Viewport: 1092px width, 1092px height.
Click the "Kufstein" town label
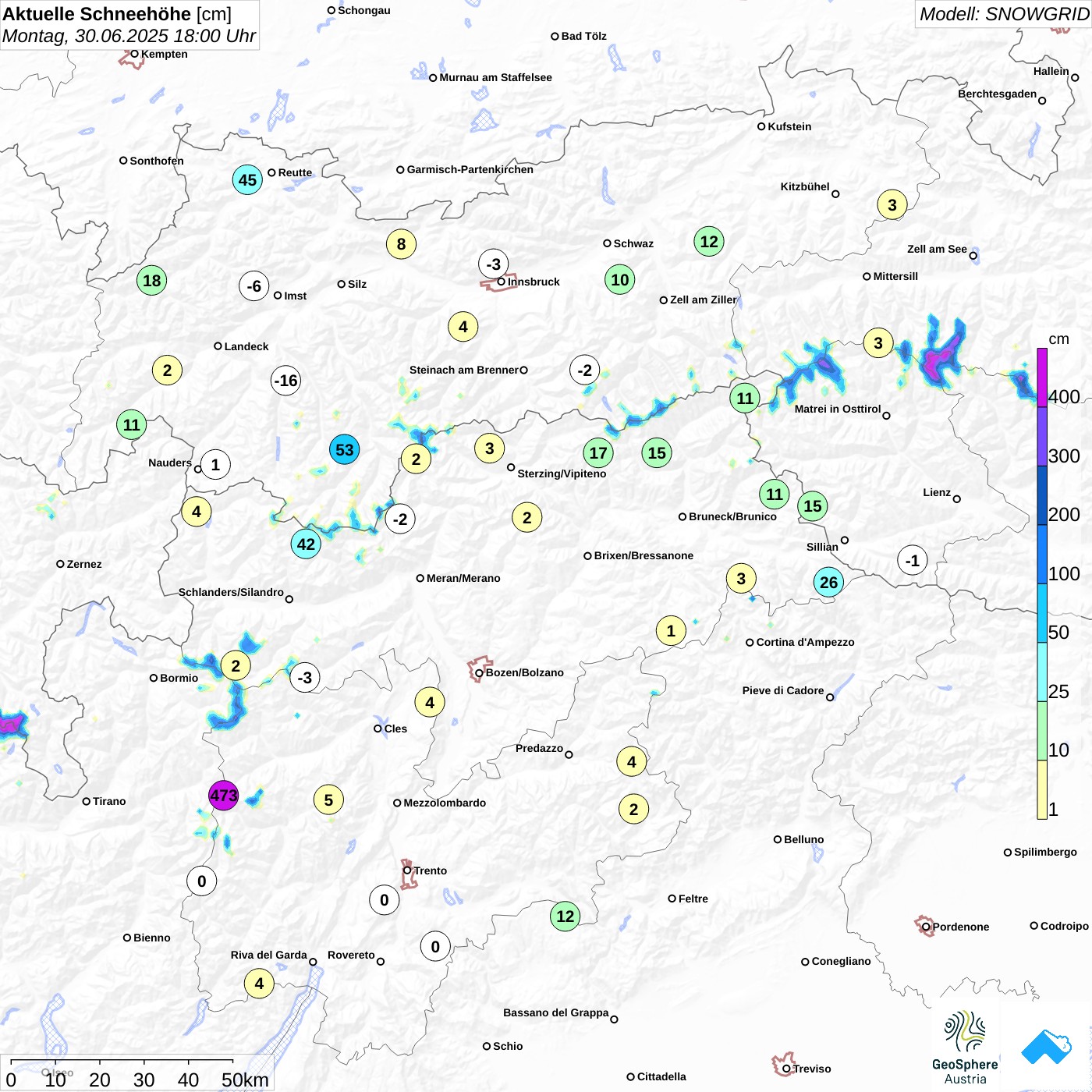pos(789,126)
